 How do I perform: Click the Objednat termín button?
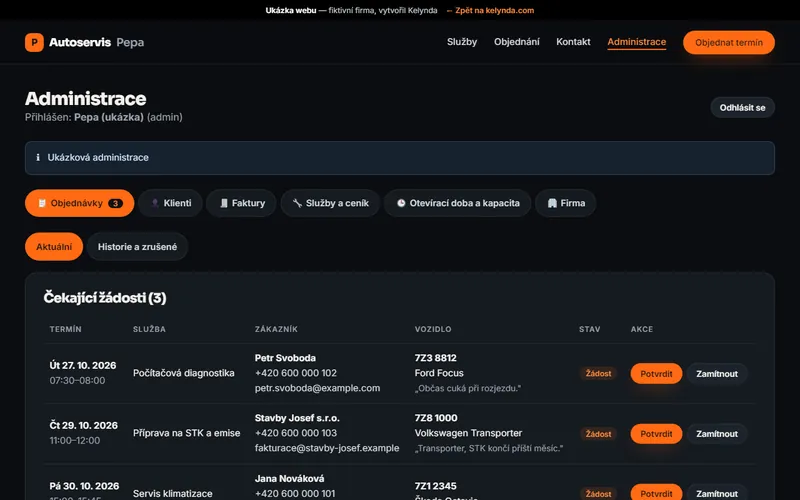[729, 42]
